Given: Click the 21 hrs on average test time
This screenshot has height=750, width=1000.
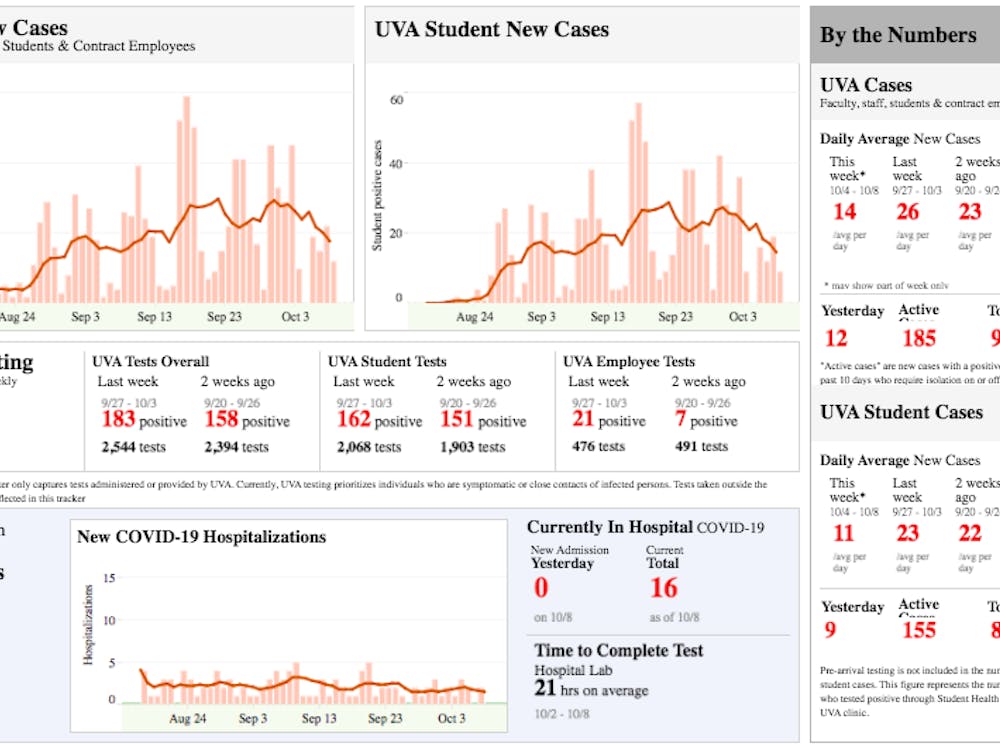Looking at the screenshot, I should point(590,689).
